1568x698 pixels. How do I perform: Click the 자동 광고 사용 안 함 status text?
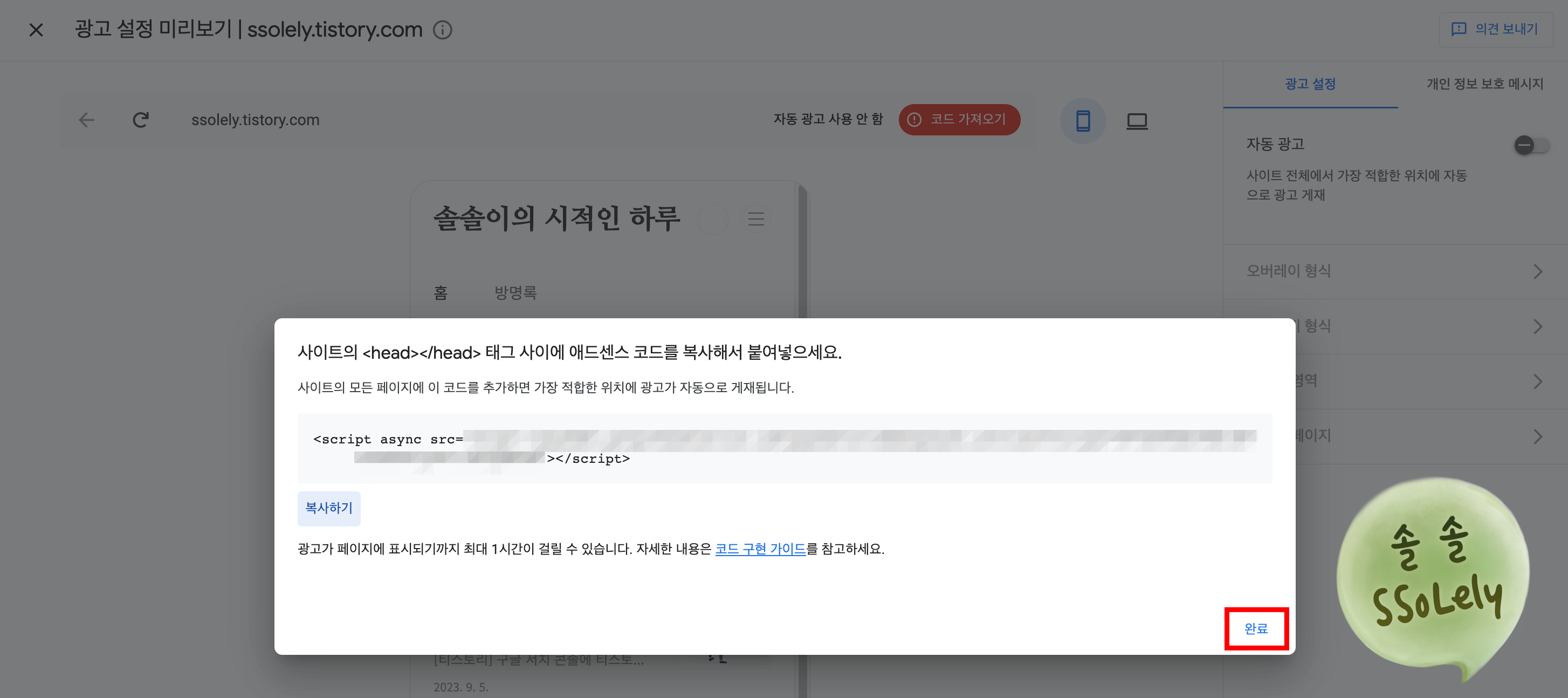click(x=828, y=119)
